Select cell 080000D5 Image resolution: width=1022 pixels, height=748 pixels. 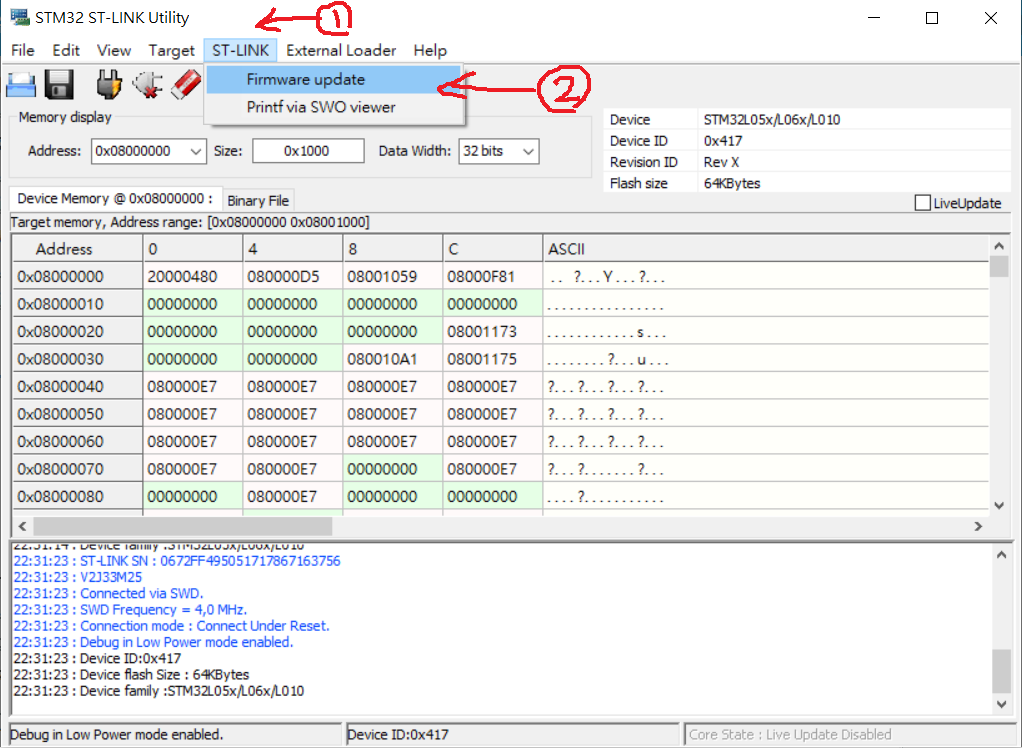pyautogui.click(x=293, y=276)
